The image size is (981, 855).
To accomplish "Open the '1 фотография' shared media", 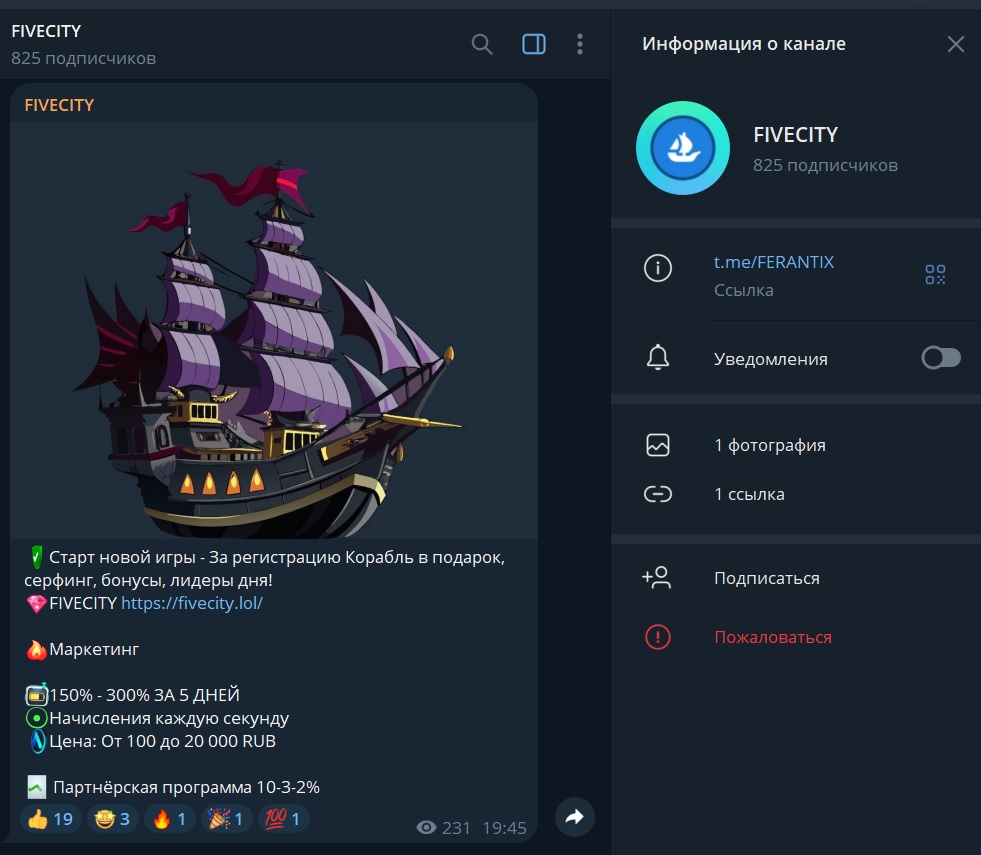I will 770,445.
